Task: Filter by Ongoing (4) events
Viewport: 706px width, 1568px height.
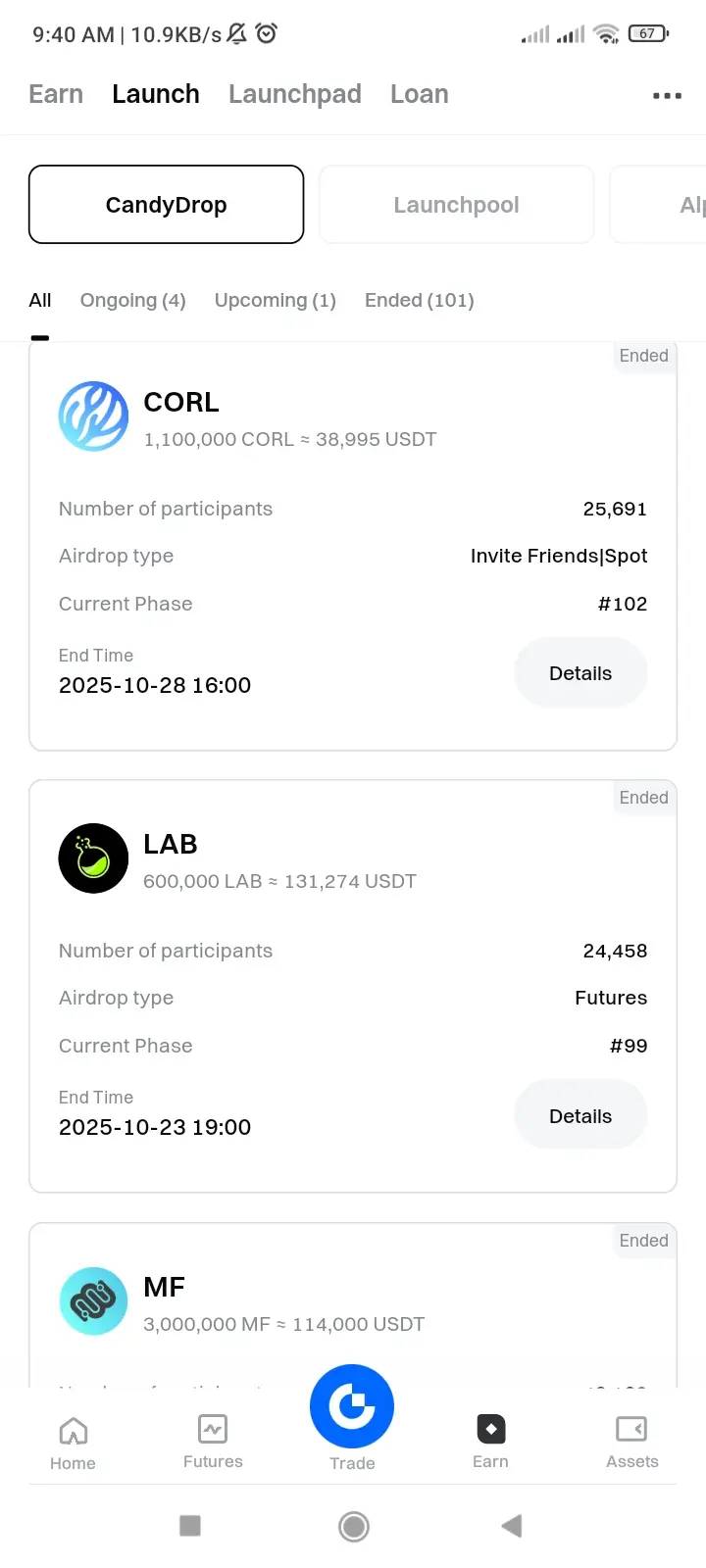Action: point(133,300)
